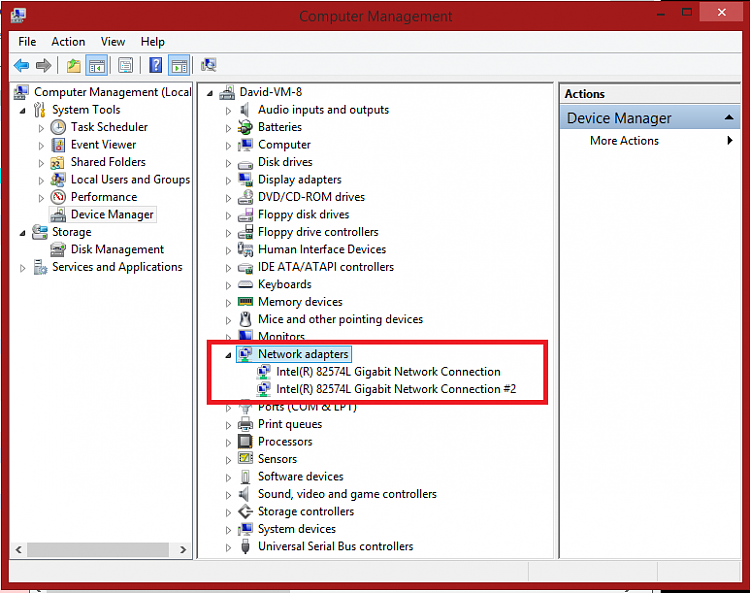Click the Keyboards device icon
The height and width of the screenshot is (593, 750).
[245, 285]
